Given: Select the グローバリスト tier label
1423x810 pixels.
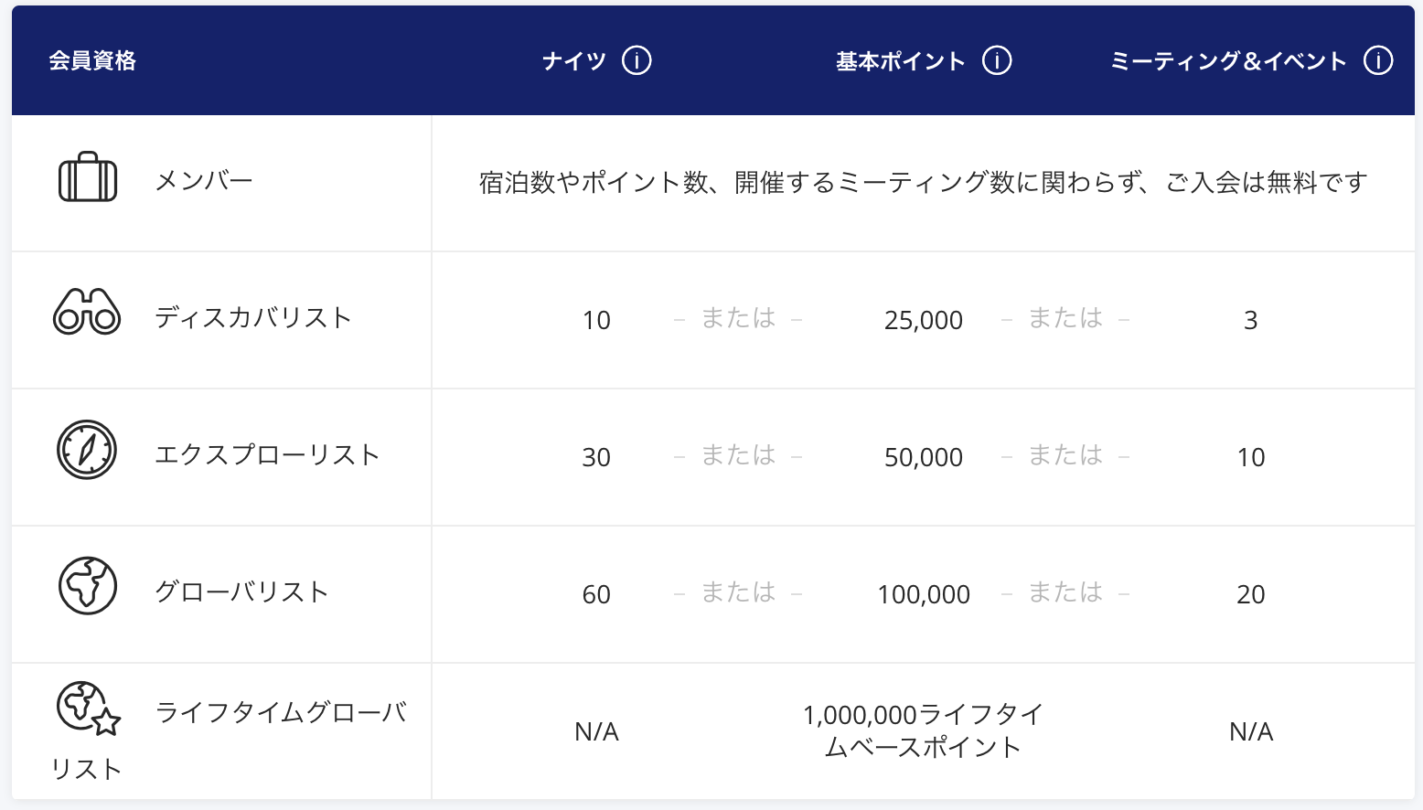Looking at the screenshot, I should coord(241,592).
